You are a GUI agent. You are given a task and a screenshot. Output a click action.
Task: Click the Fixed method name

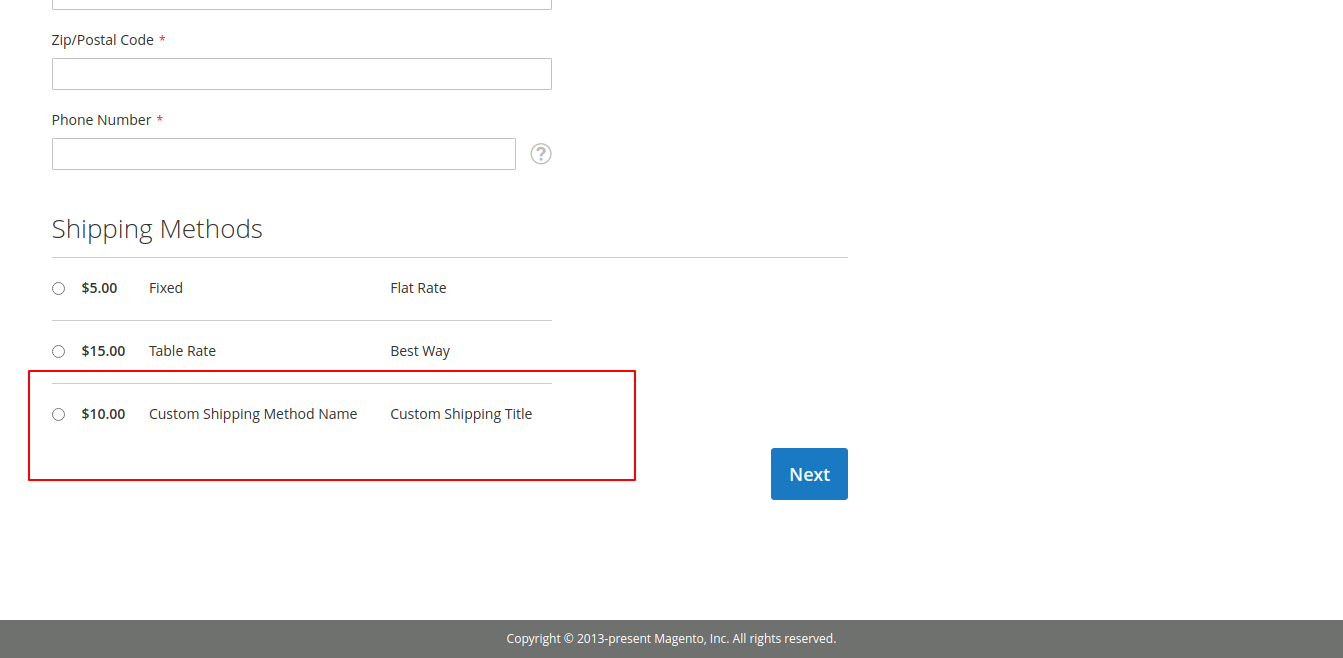pos(166,288)
